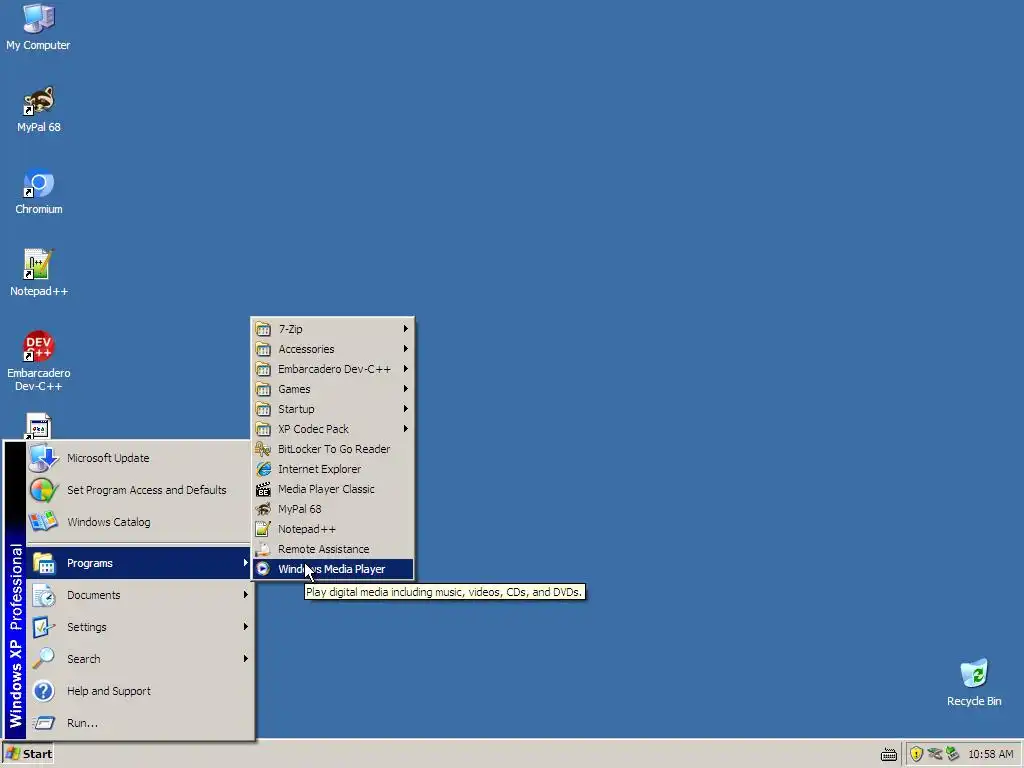
Task: Click the Start button
Action: 28,754
